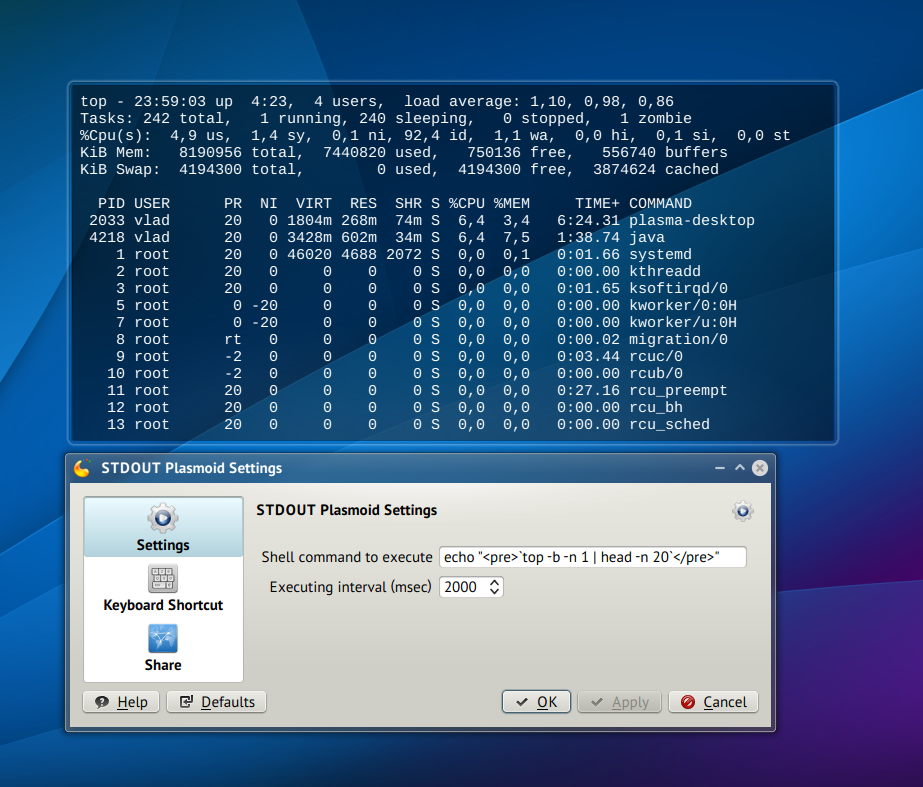
Task: Select the Settings page icon in sidebar
Action: pyautogui.click(x=163, y=518)
